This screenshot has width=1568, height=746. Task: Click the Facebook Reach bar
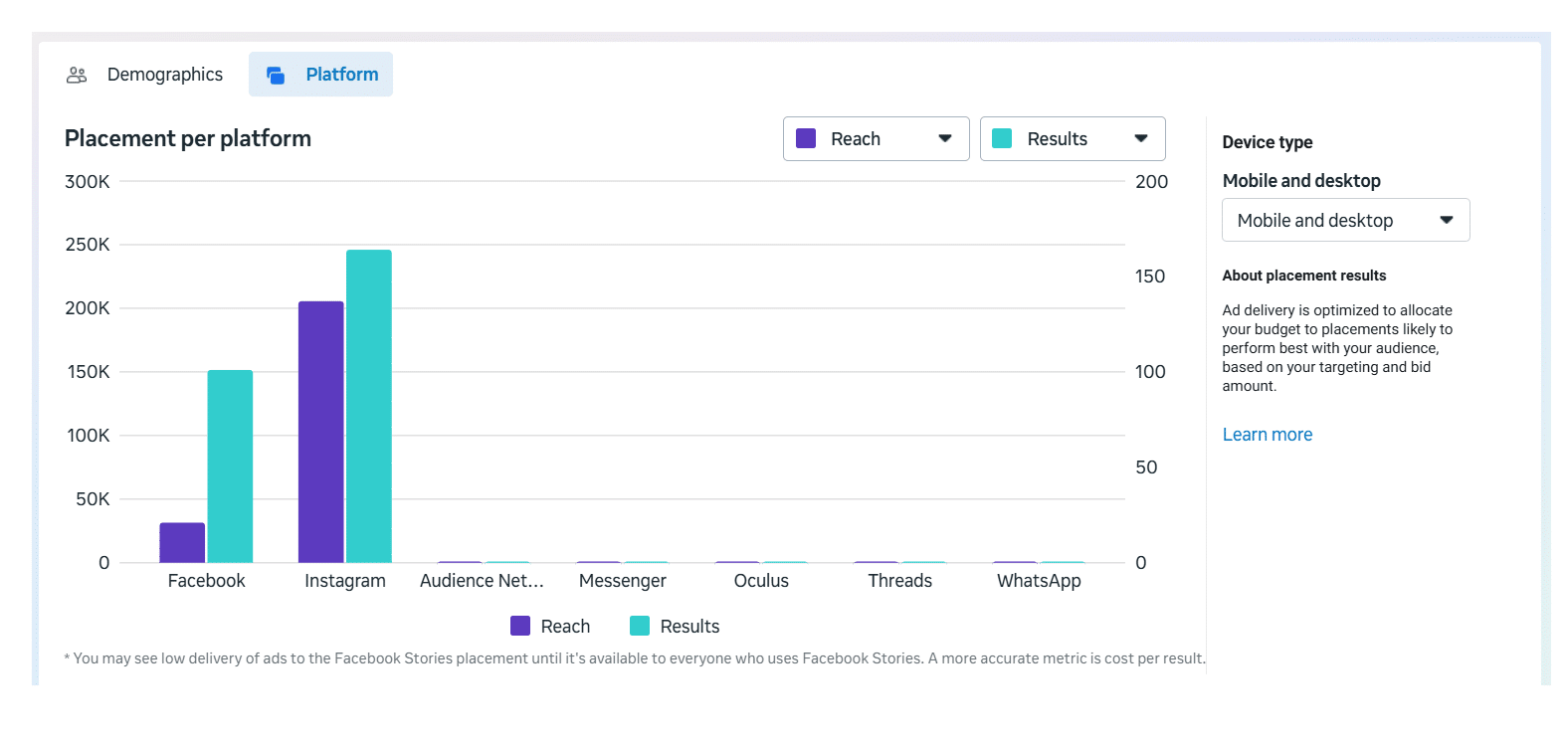click(182, 542)
